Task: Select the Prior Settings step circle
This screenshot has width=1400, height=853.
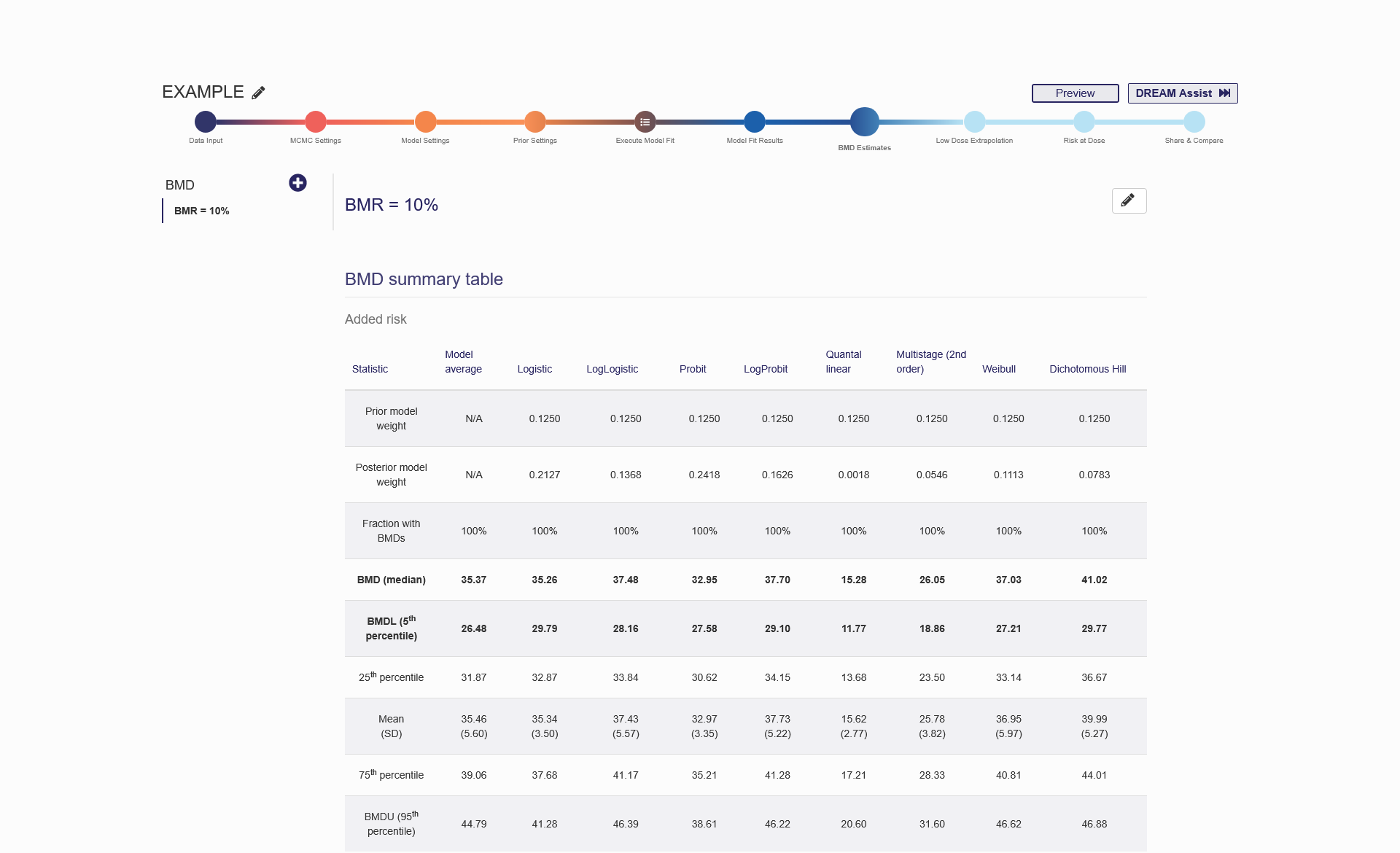Action: (534, 122)
